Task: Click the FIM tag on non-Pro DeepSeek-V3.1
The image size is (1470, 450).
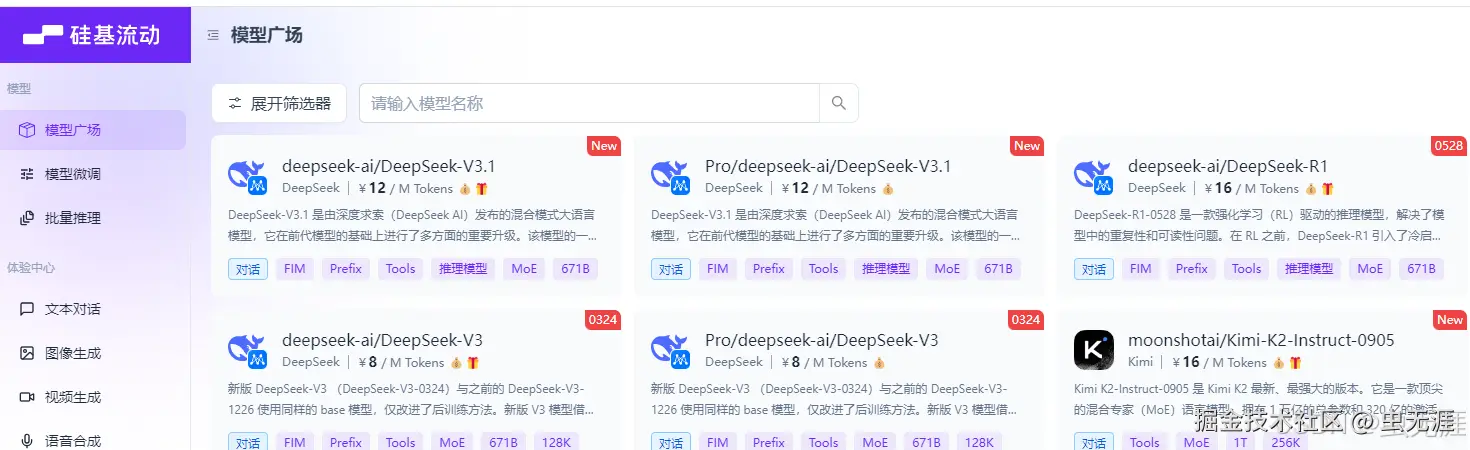Action: pyautogui.click(x=294, y=269)
